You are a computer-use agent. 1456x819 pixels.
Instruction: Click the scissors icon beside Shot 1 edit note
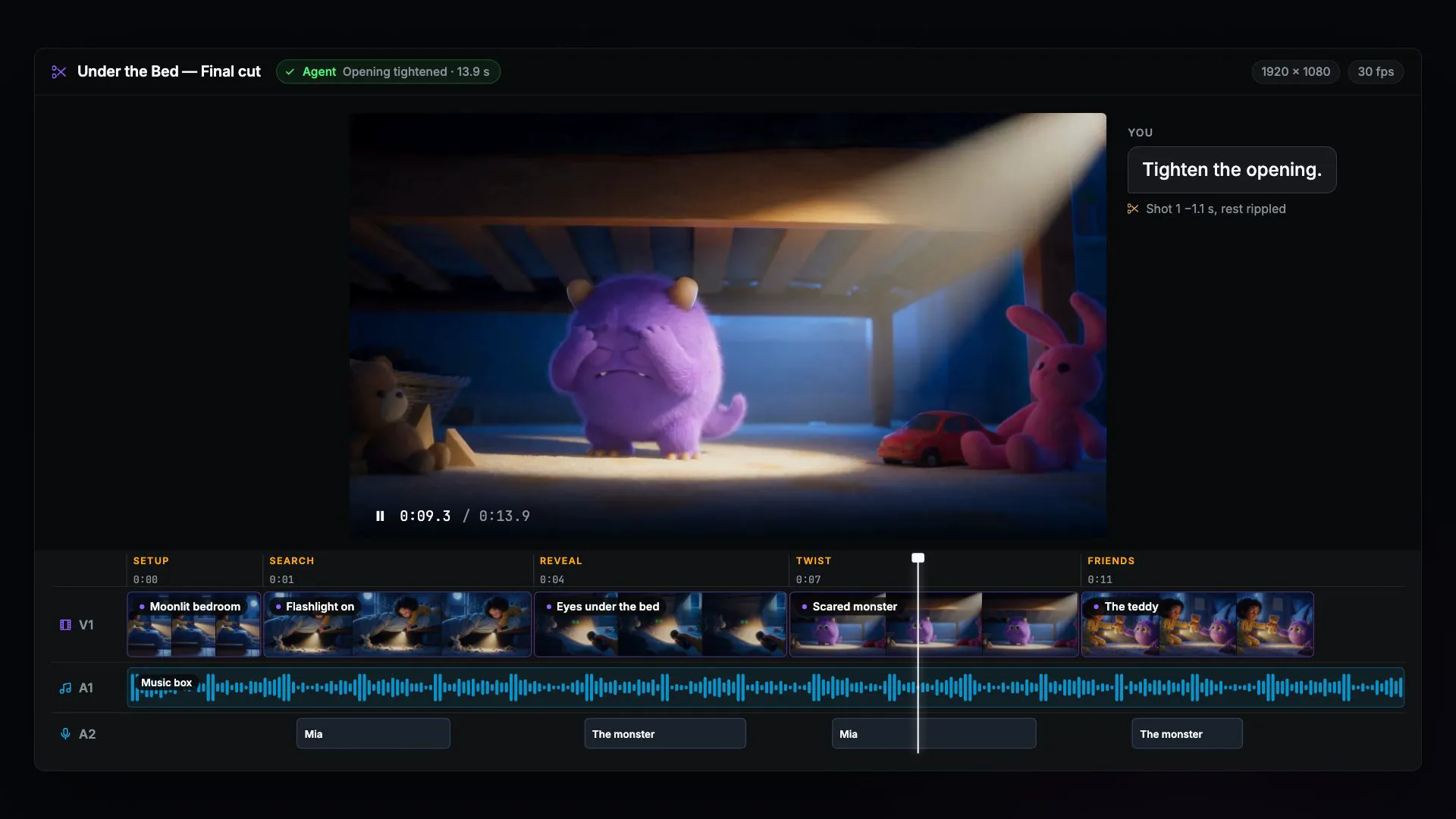pos(1133,209)
